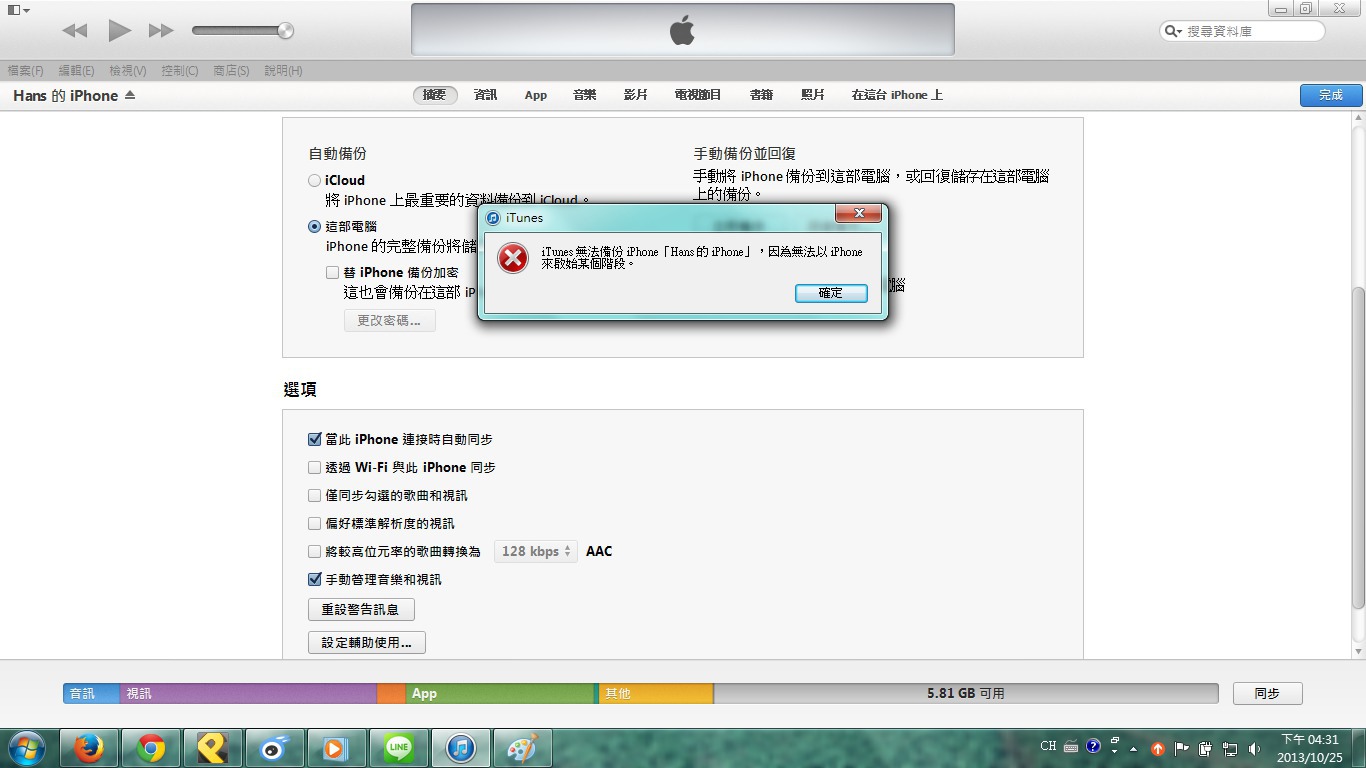Viewport: 1366px width, 768px height.
Task: Open the search magnifier options dropdown
Action: point(1172,31)
